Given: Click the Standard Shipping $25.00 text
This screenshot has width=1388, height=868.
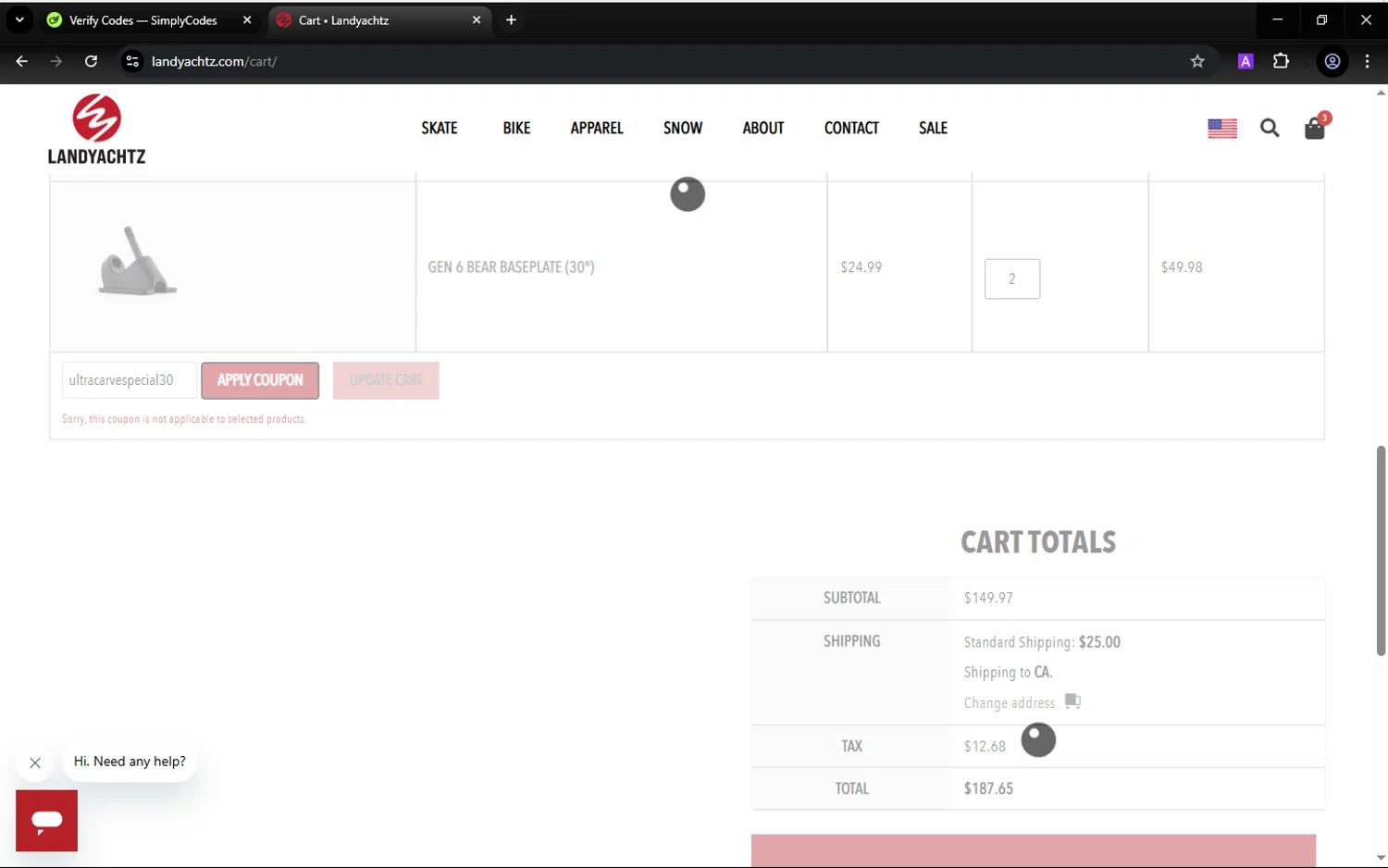Looking at the screenshot, I should tap(1042, 642).
